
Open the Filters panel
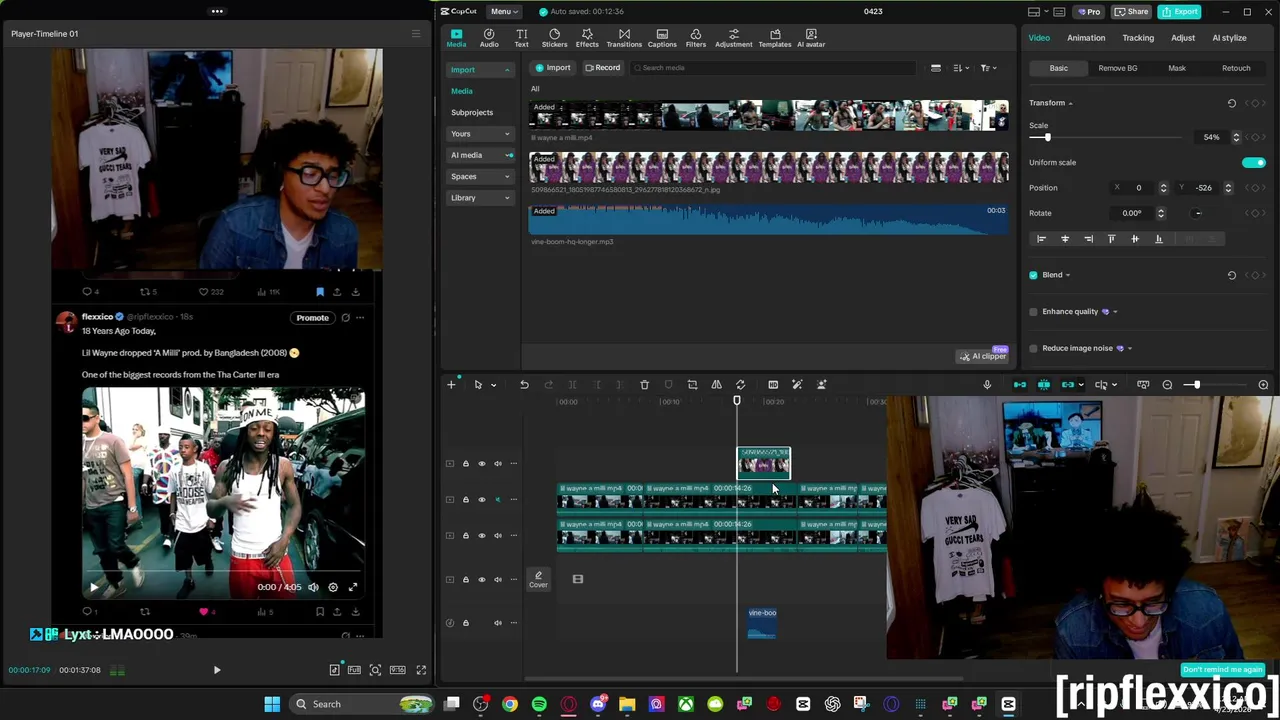point(696,38)
